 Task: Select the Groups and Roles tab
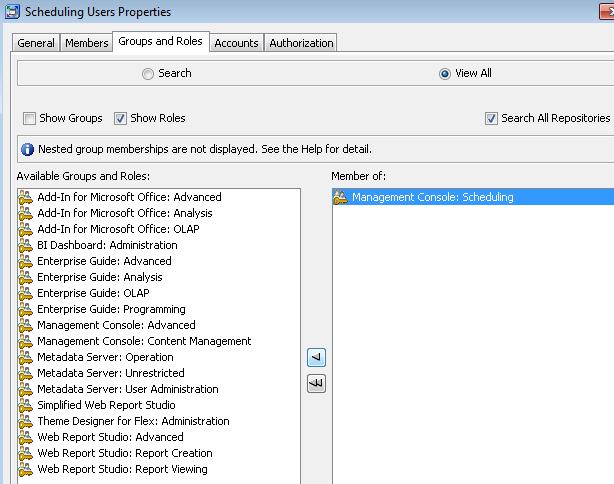click(x=161, y=41)
